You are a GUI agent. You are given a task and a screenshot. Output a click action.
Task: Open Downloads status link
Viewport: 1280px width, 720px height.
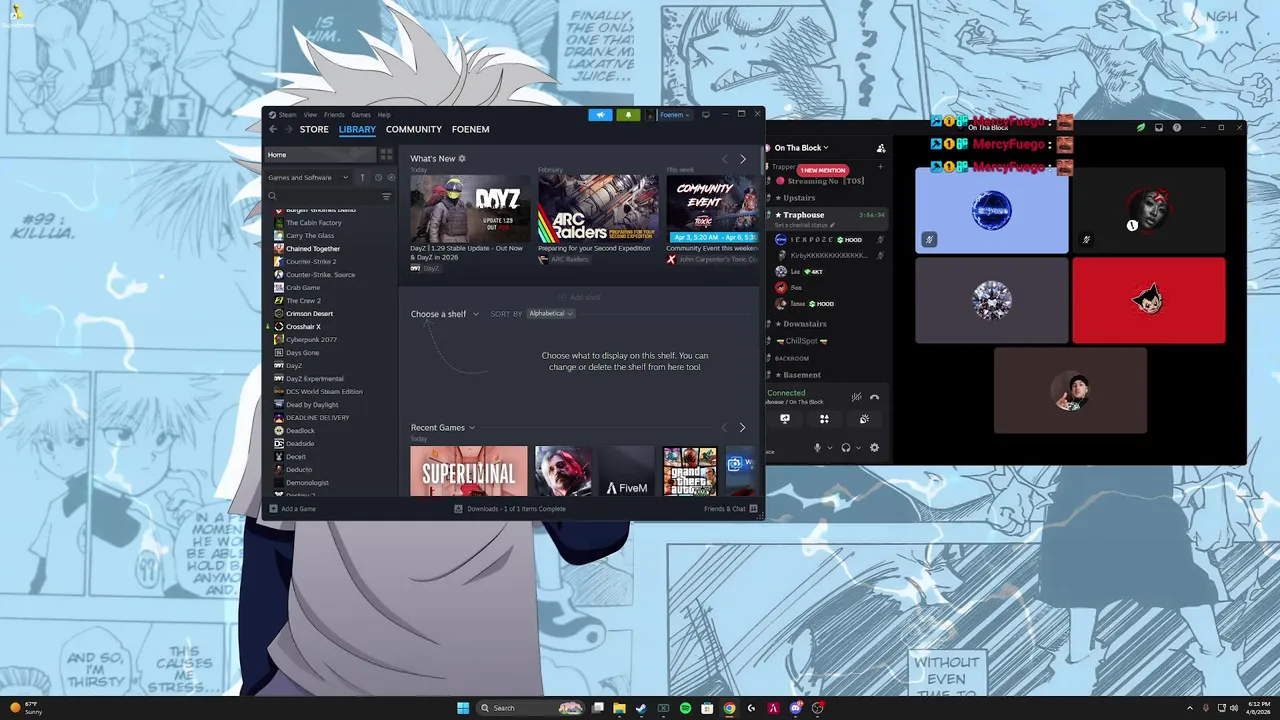point(510,509)
